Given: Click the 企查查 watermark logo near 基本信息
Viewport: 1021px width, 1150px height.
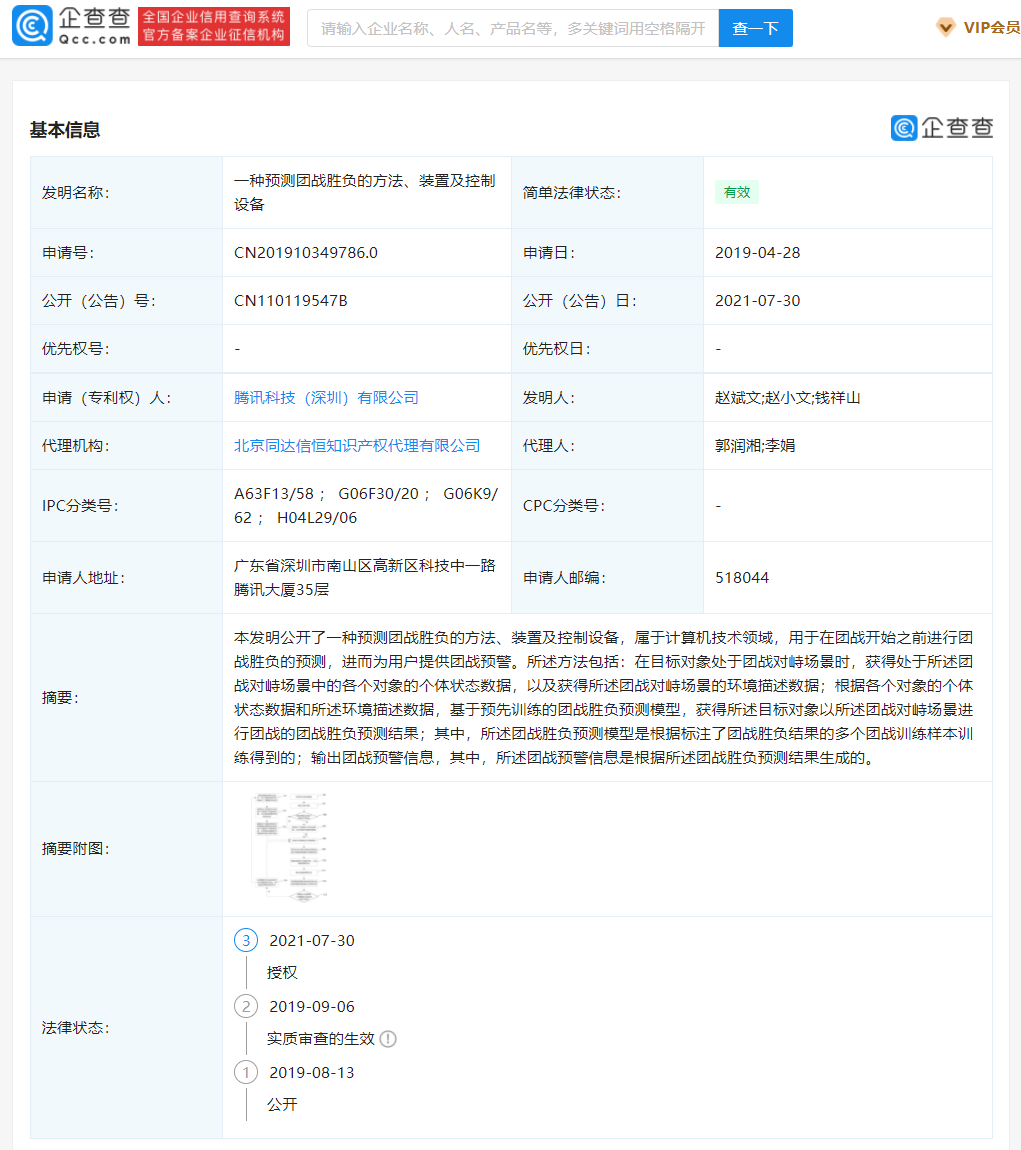Looking at the screenshot, I should pos(941,128).
